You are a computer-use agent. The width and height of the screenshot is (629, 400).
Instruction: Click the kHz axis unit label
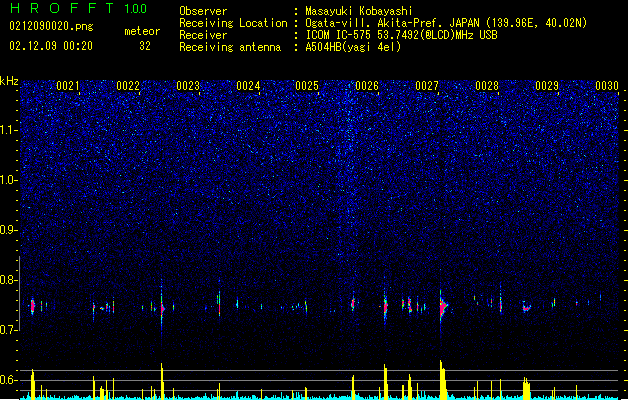pos(9,81)
